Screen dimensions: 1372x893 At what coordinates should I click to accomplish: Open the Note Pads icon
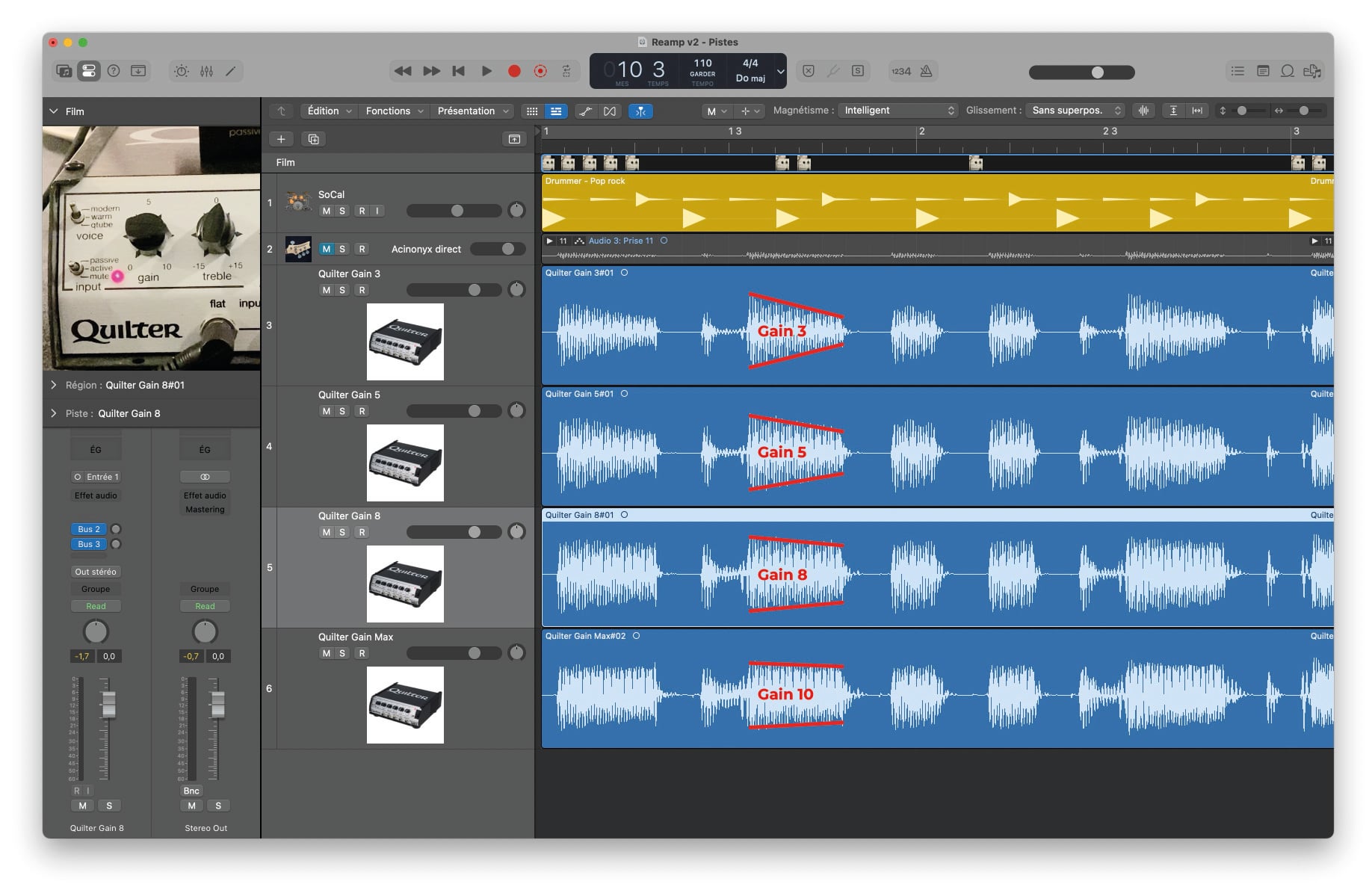(x=1263, y=71)
